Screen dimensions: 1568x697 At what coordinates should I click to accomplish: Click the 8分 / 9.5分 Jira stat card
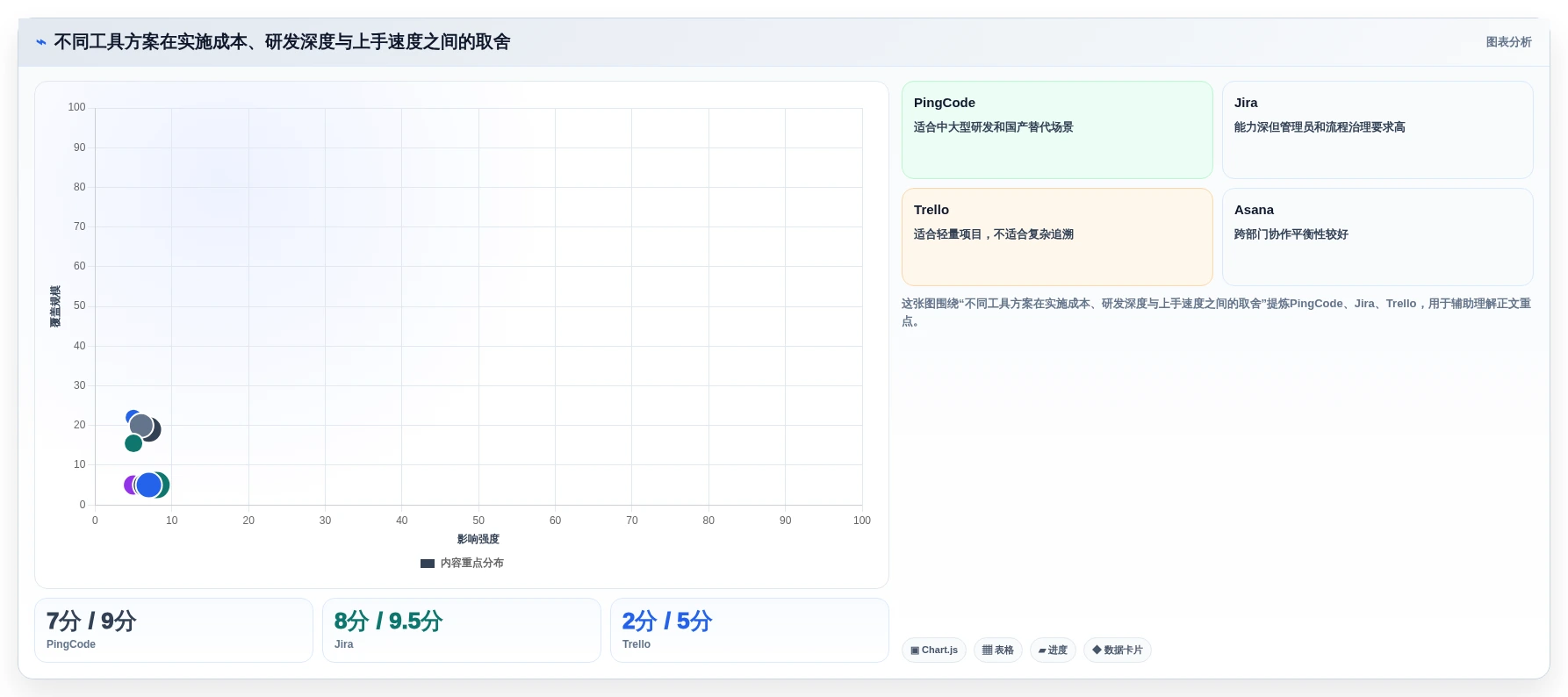tap(462, 630)
